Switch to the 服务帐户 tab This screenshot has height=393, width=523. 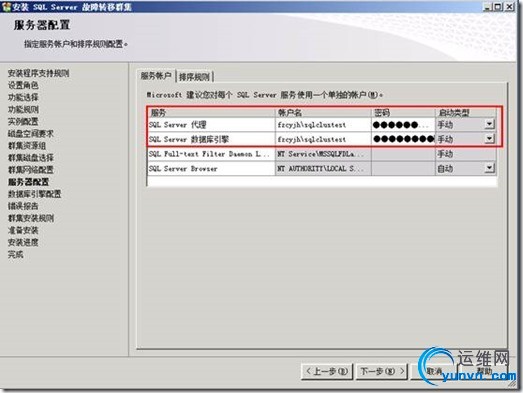[x=156, y=76]
